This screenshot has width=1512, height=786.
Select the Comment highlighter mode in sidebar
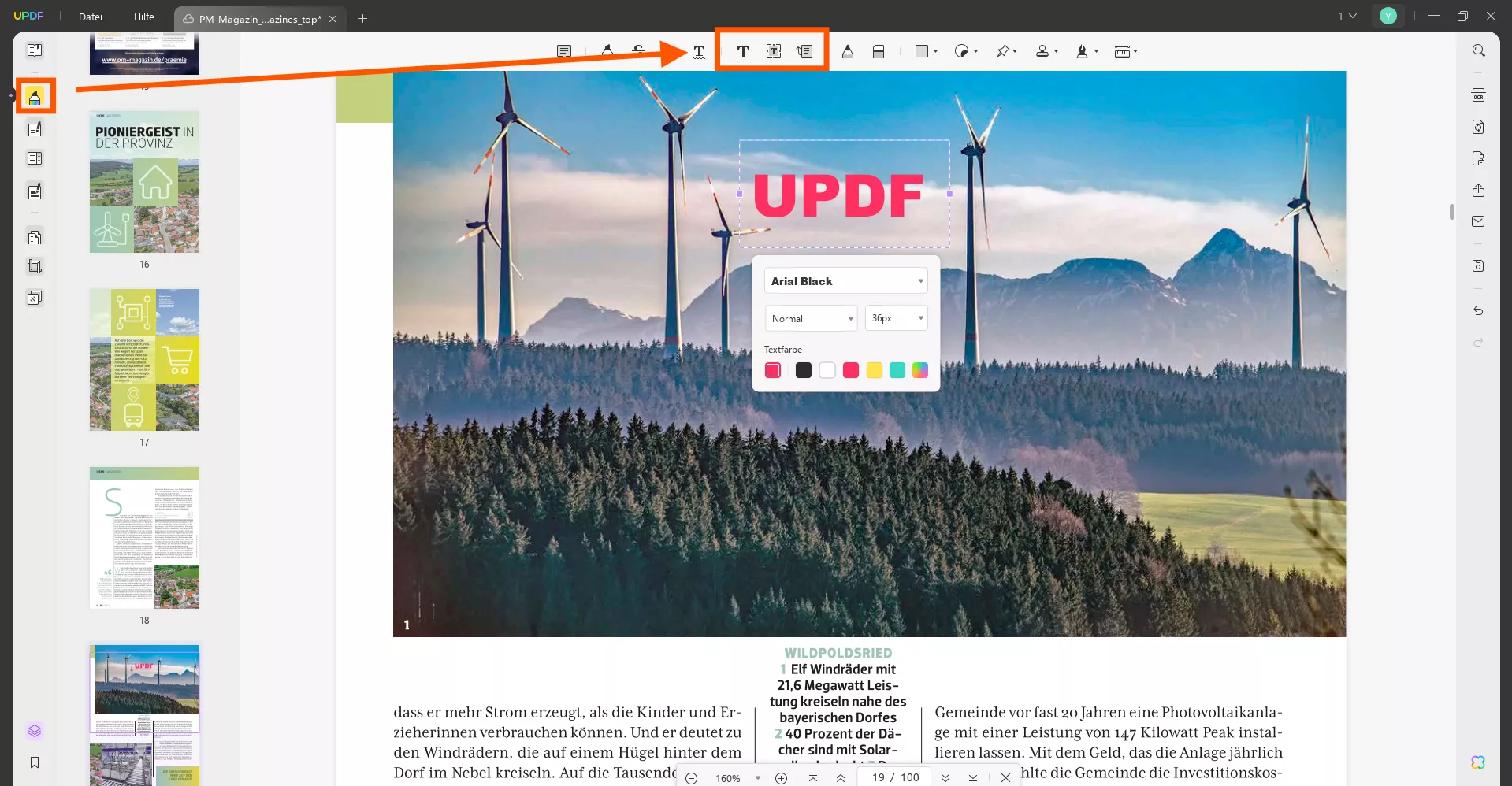tap(35, 97)
